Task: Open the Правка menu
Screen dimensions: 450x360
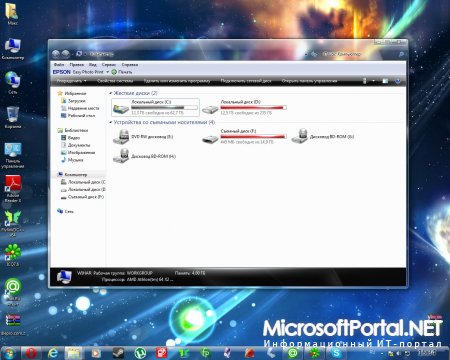Action: point(77,64)
